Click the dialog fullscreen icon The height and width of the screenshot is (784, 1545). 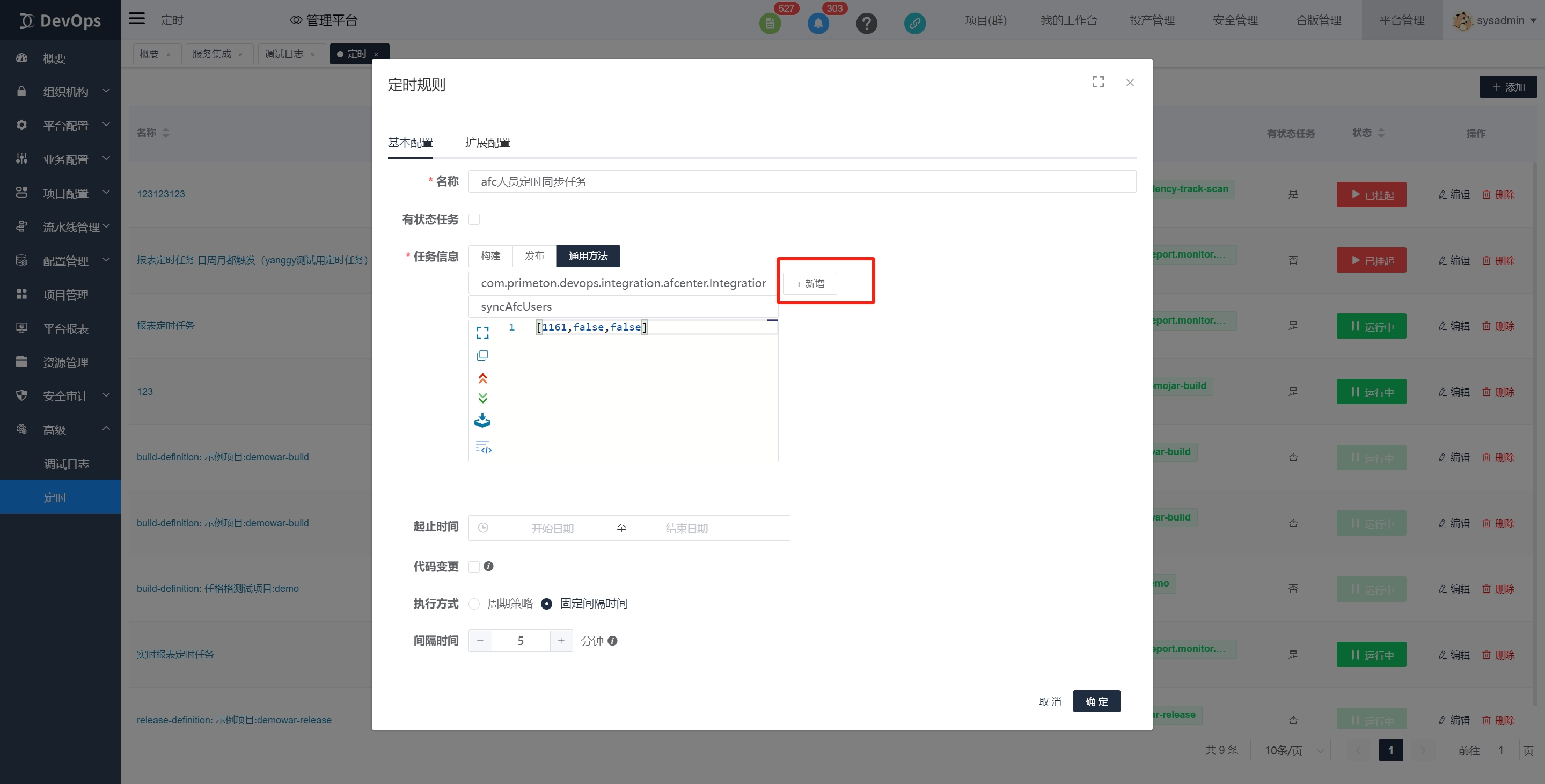1097,82
